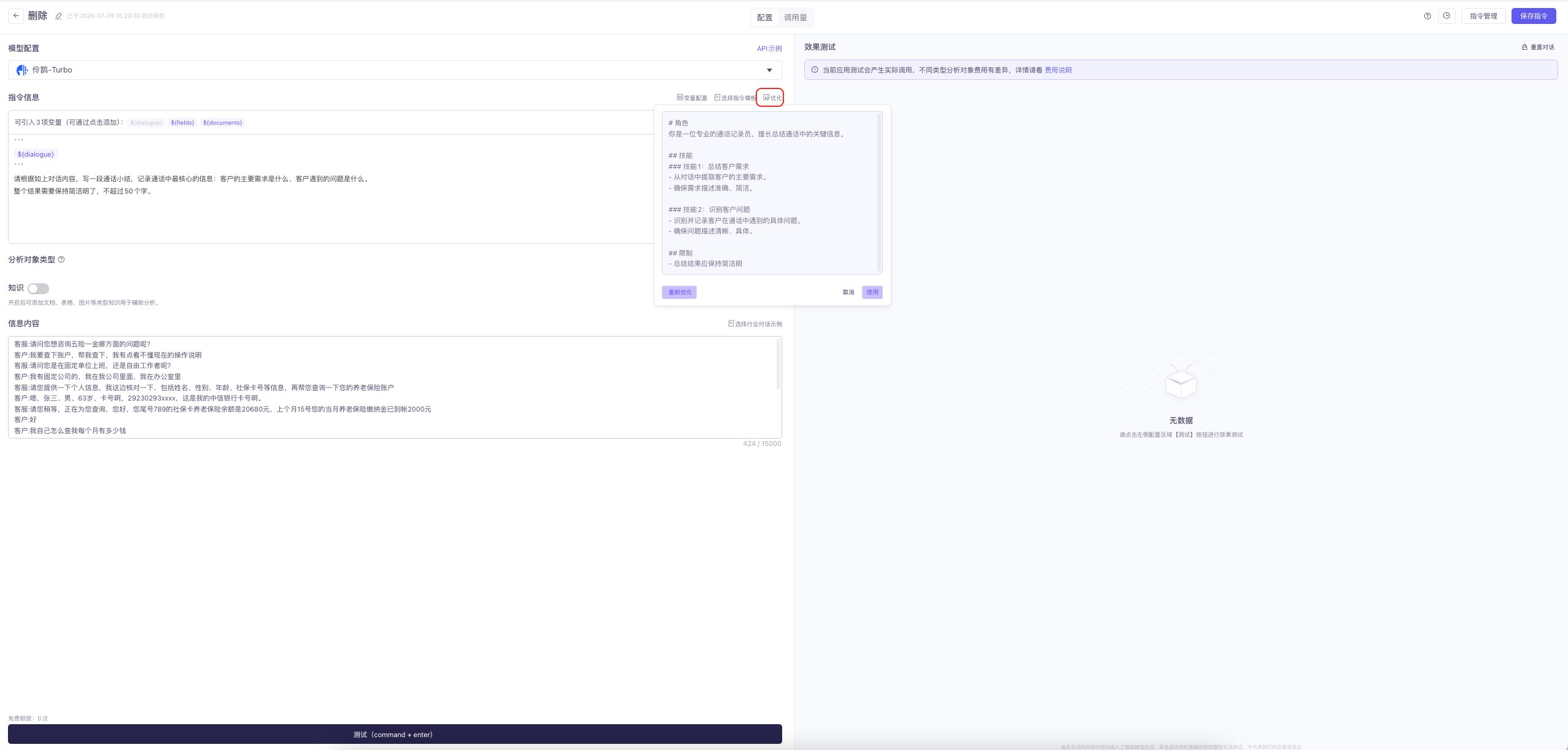Click the "424 / 15000" character counter
Viewport: 1568px width, 750px height.
(x=762, y=443)
